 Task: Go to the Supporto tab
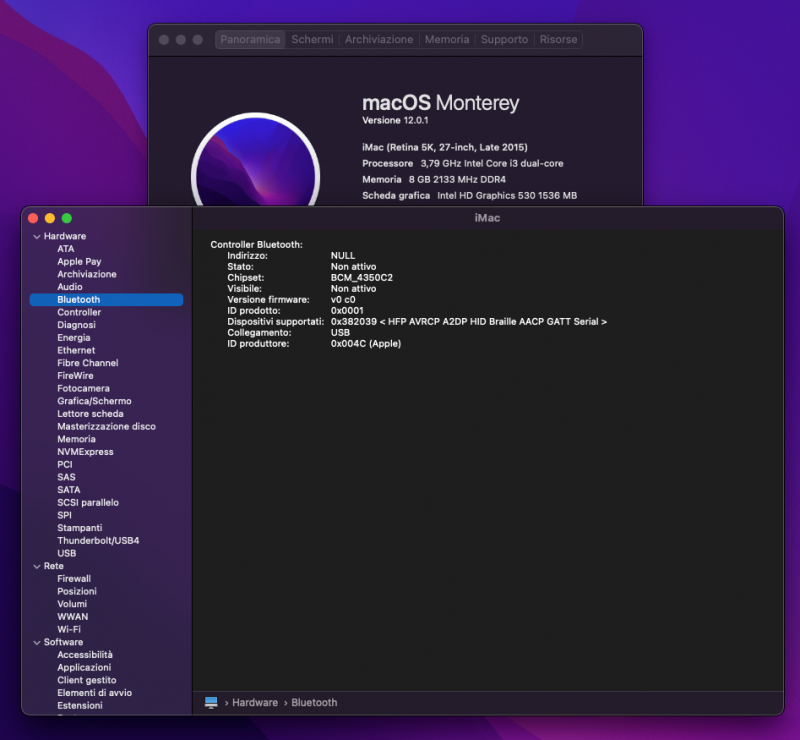[x=504, y=40]
